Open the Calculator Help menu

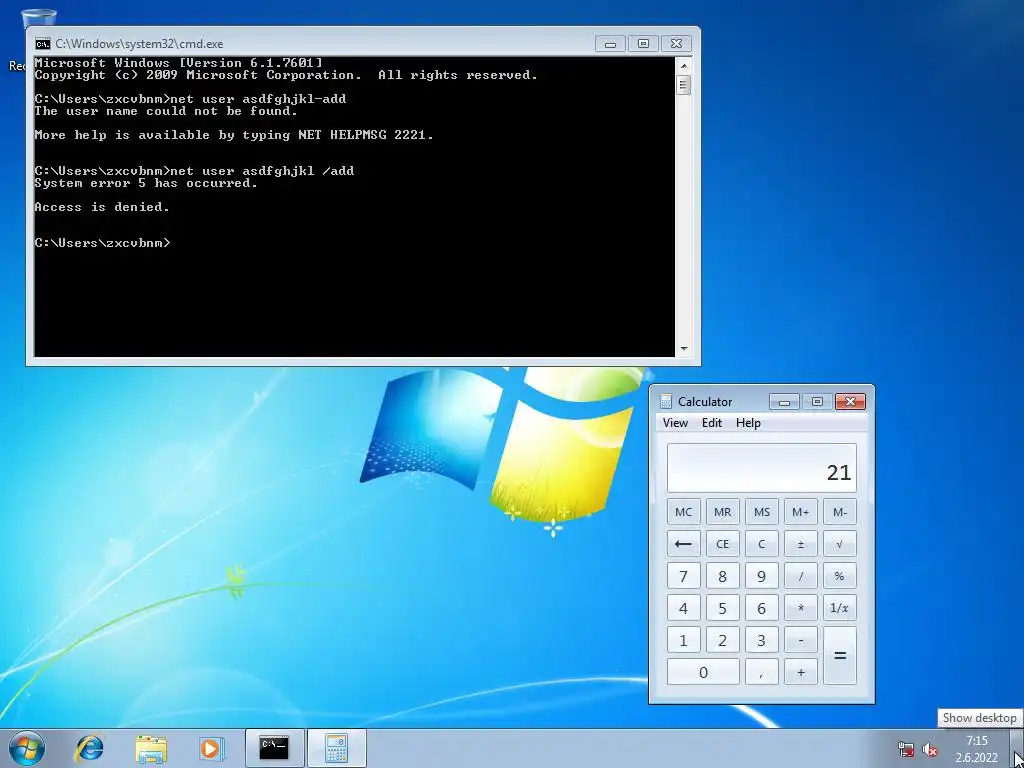(x=748, y=423)
